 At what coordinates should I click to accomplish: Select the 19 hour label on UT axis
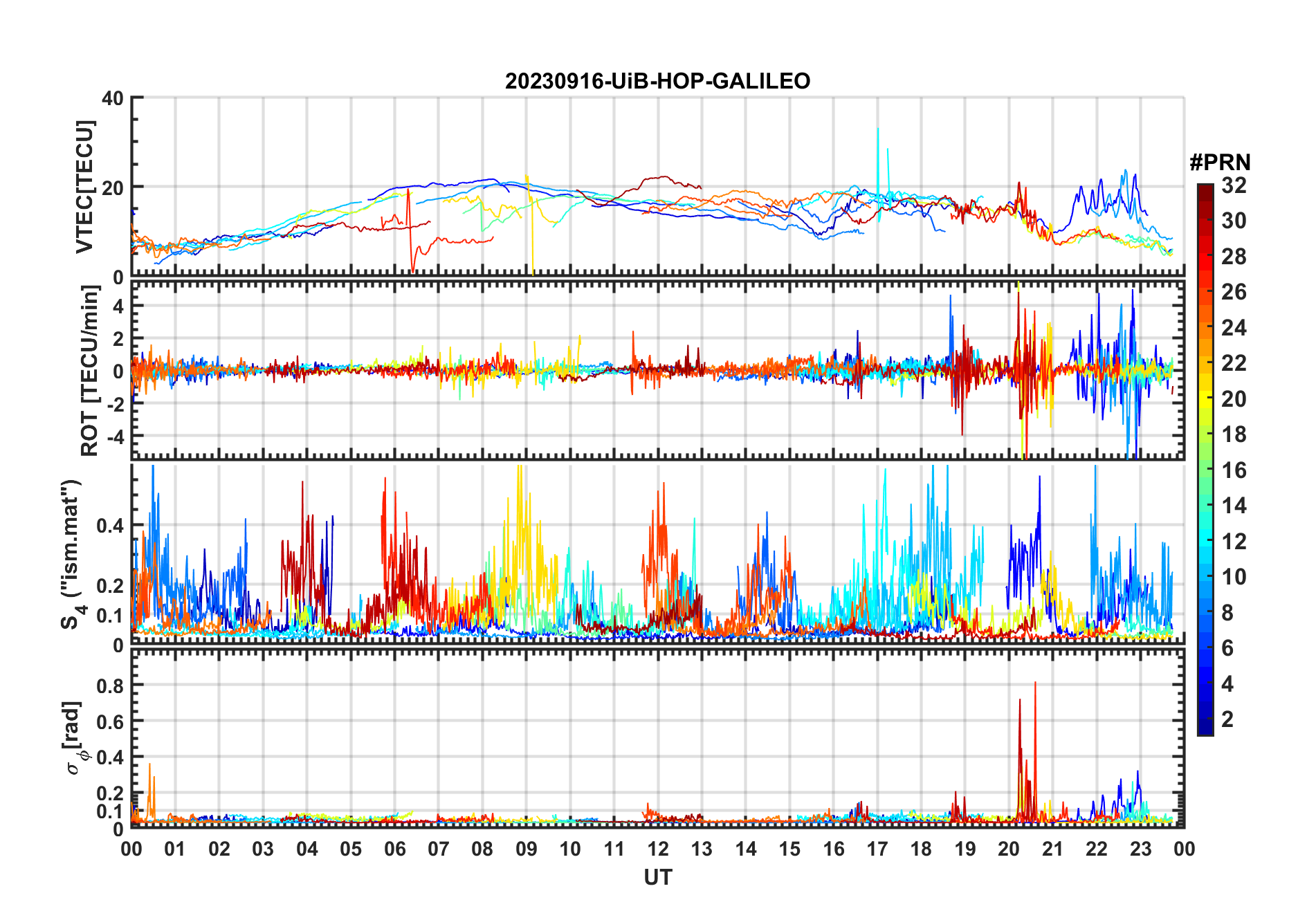965,849
